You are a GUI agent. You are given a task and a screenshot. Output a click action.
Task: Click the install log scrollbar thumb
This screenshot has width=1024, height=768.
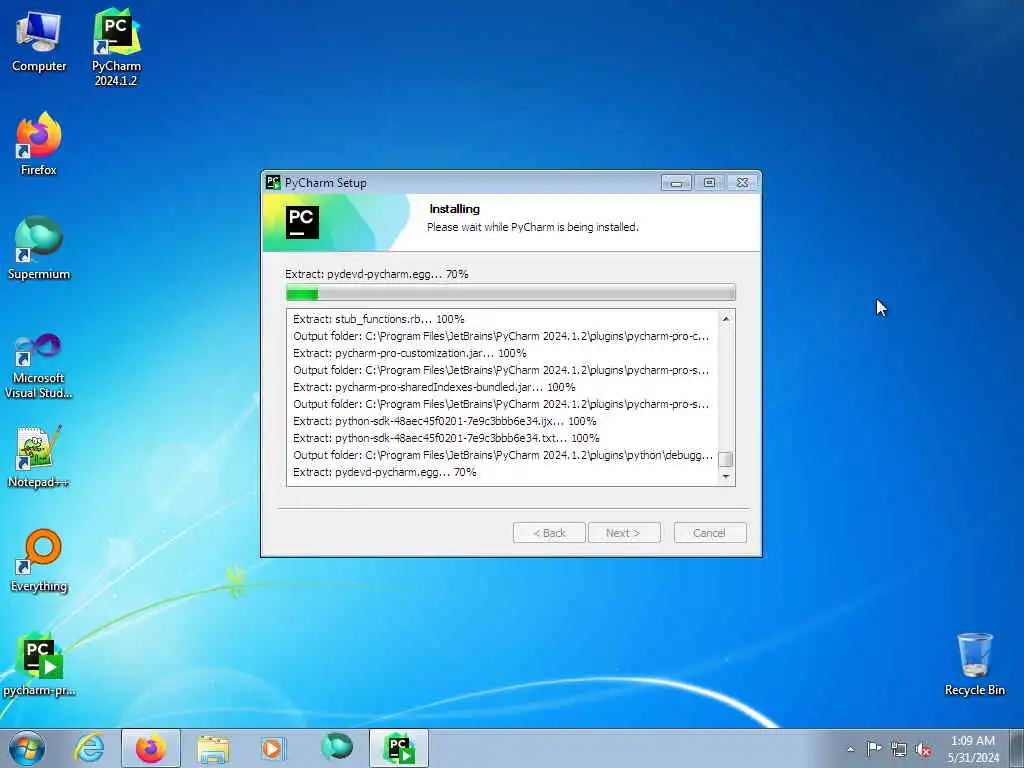point(726,459)
